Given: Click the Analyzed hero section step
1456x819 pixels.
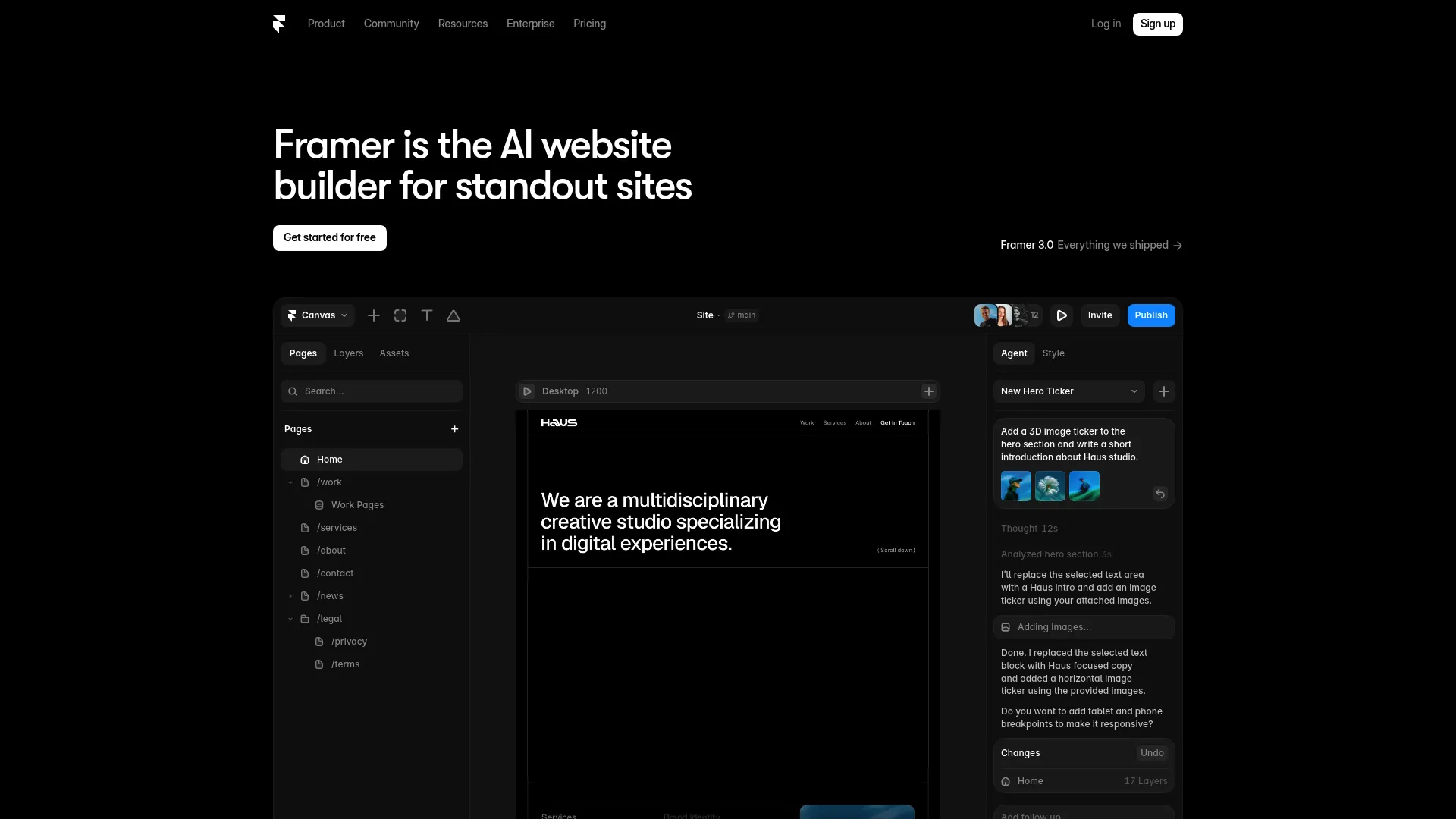Looking at the screenshot, I should pyautogui.click(x=1056, y=554).
